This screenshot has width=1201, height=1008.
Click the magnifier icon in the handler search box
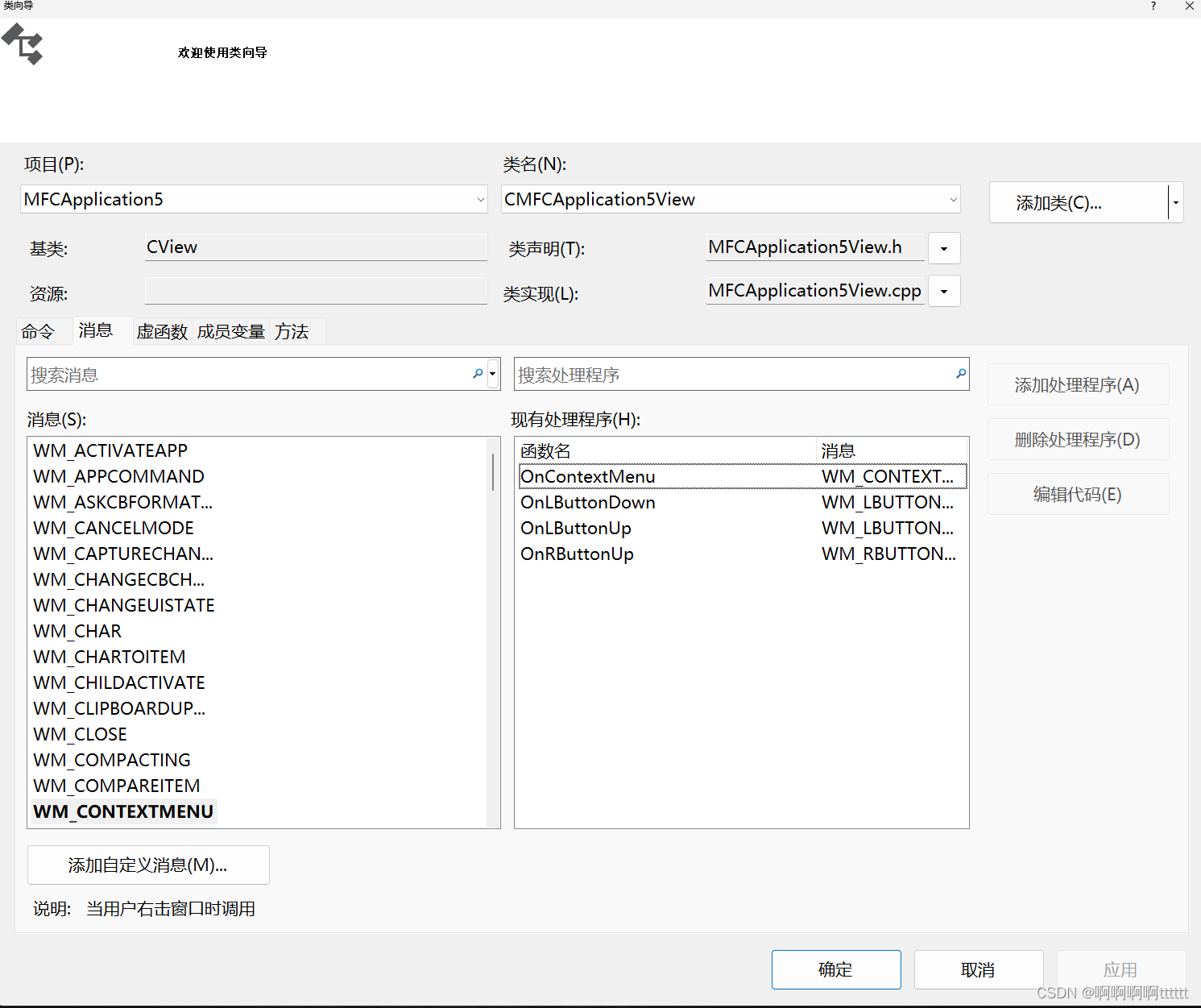[960, 374]
